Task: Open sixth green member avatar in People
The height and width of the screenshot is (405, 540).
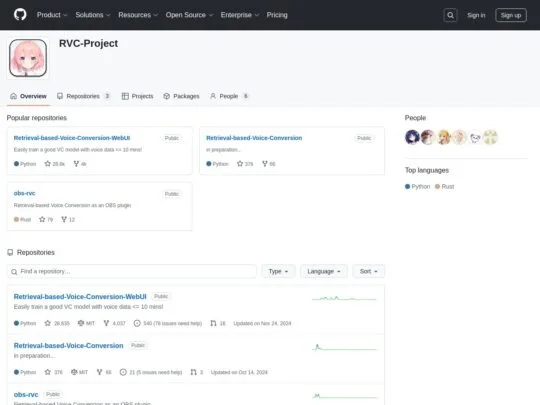Action: (x=490, y=137)
